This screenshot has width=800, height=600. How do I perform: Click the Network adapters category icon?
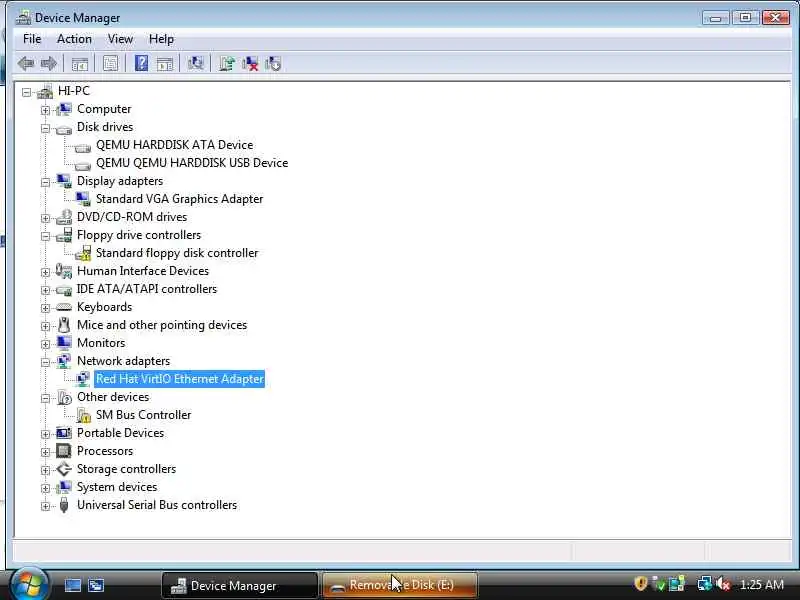[x=64, y=361]
